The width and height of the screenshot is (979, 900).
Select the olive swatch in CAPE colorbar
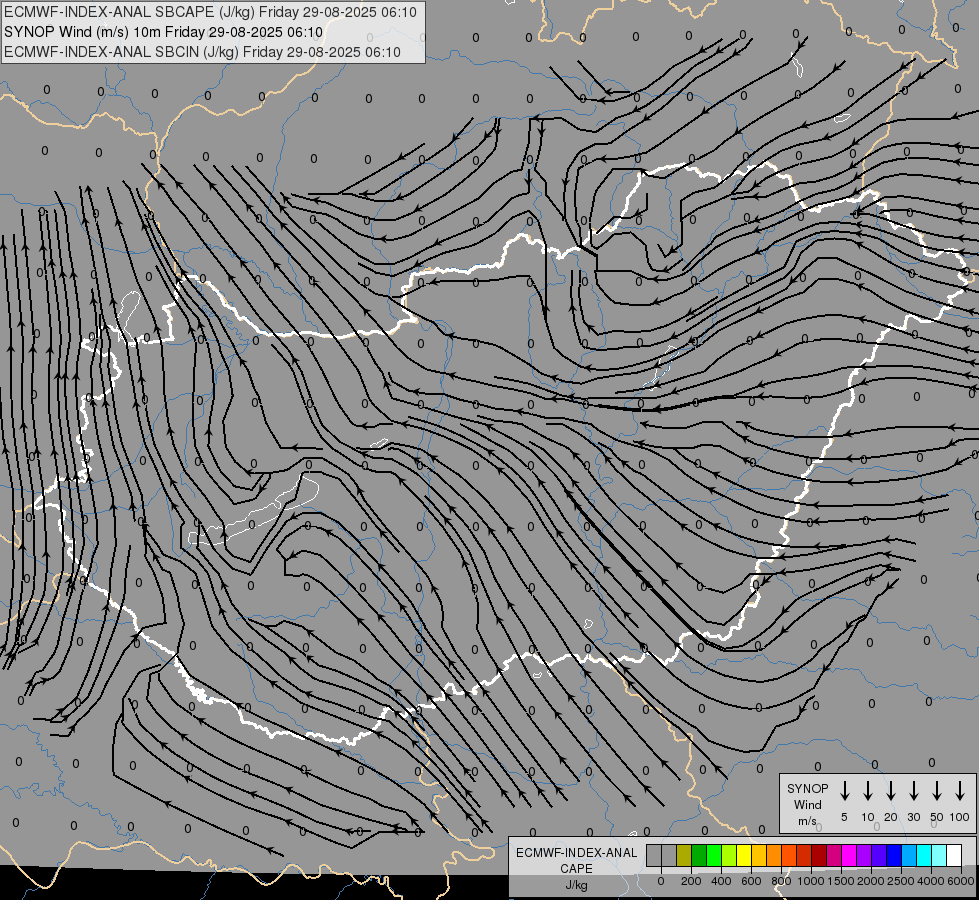tap(684, 855)
